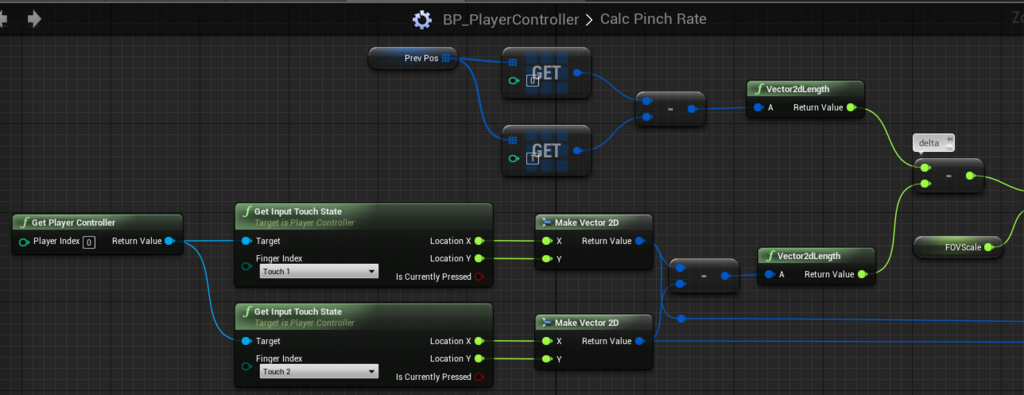Click Finger Index pin of Touch 2 node
Image resolution: width=1024 pixels, height=395 pixels.
point(247,366)
